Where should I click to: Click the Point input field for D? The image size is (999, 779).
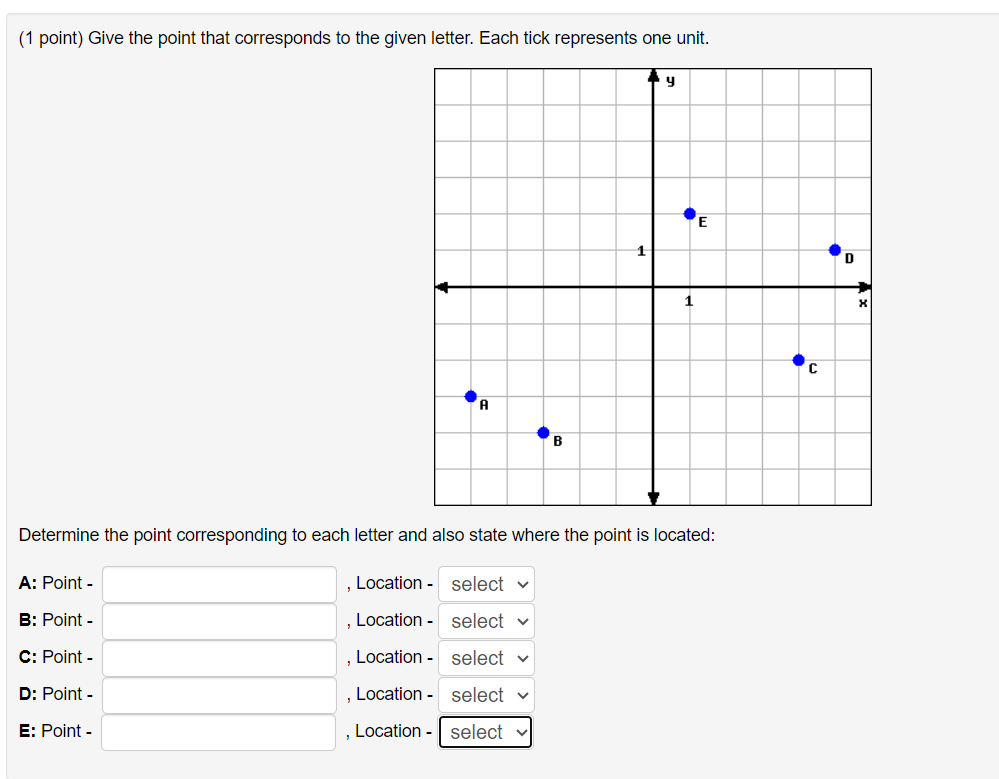coord(218,694)
